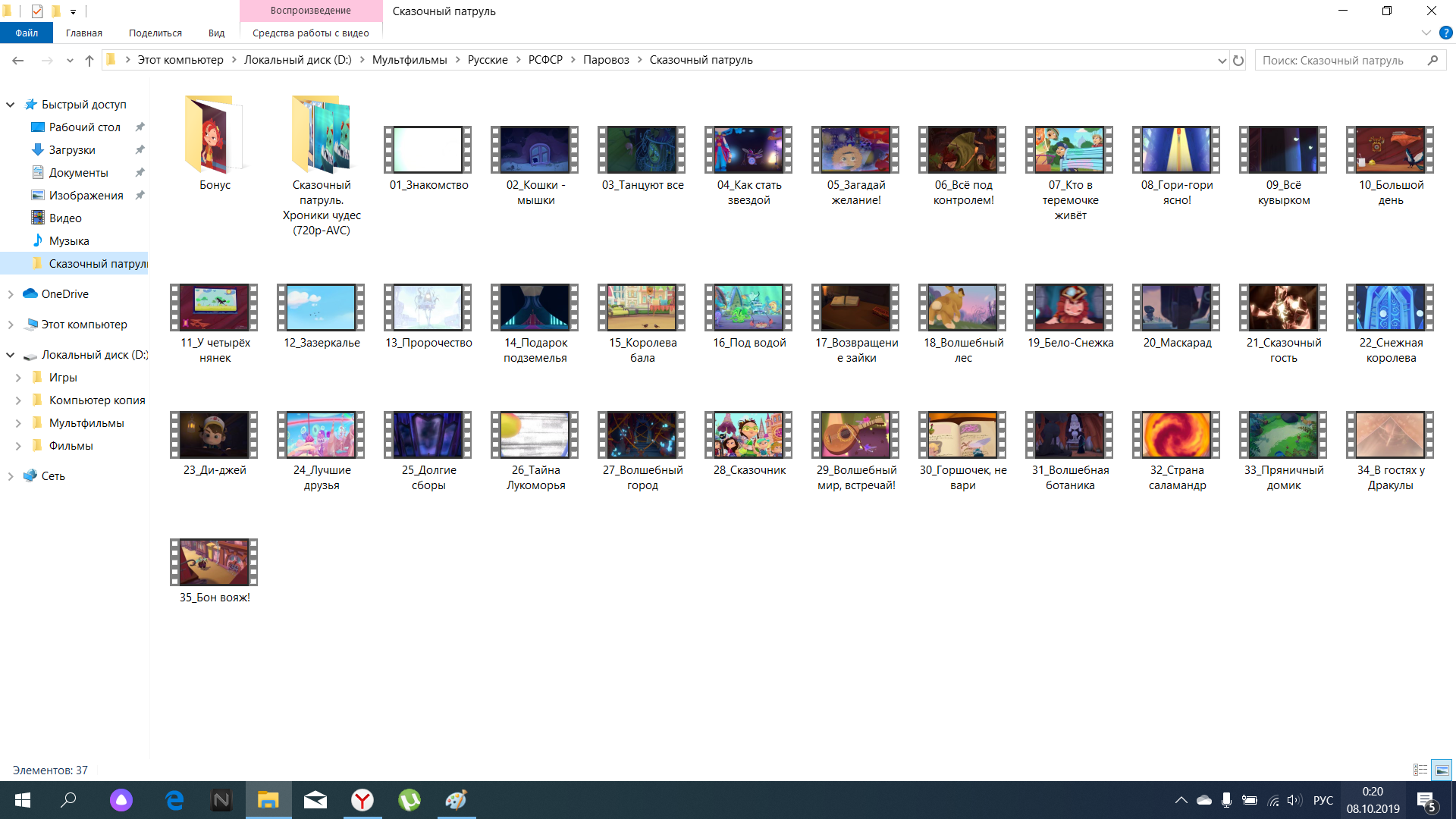Open the action center notifications

pos(1426,801)
